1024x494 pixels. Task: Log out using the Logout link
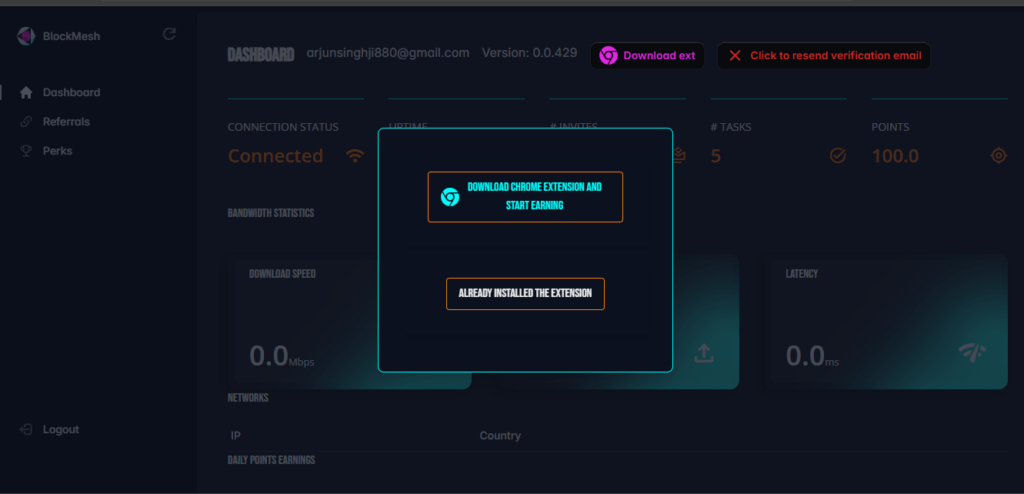pyautogui.click(x=61, y=429)
